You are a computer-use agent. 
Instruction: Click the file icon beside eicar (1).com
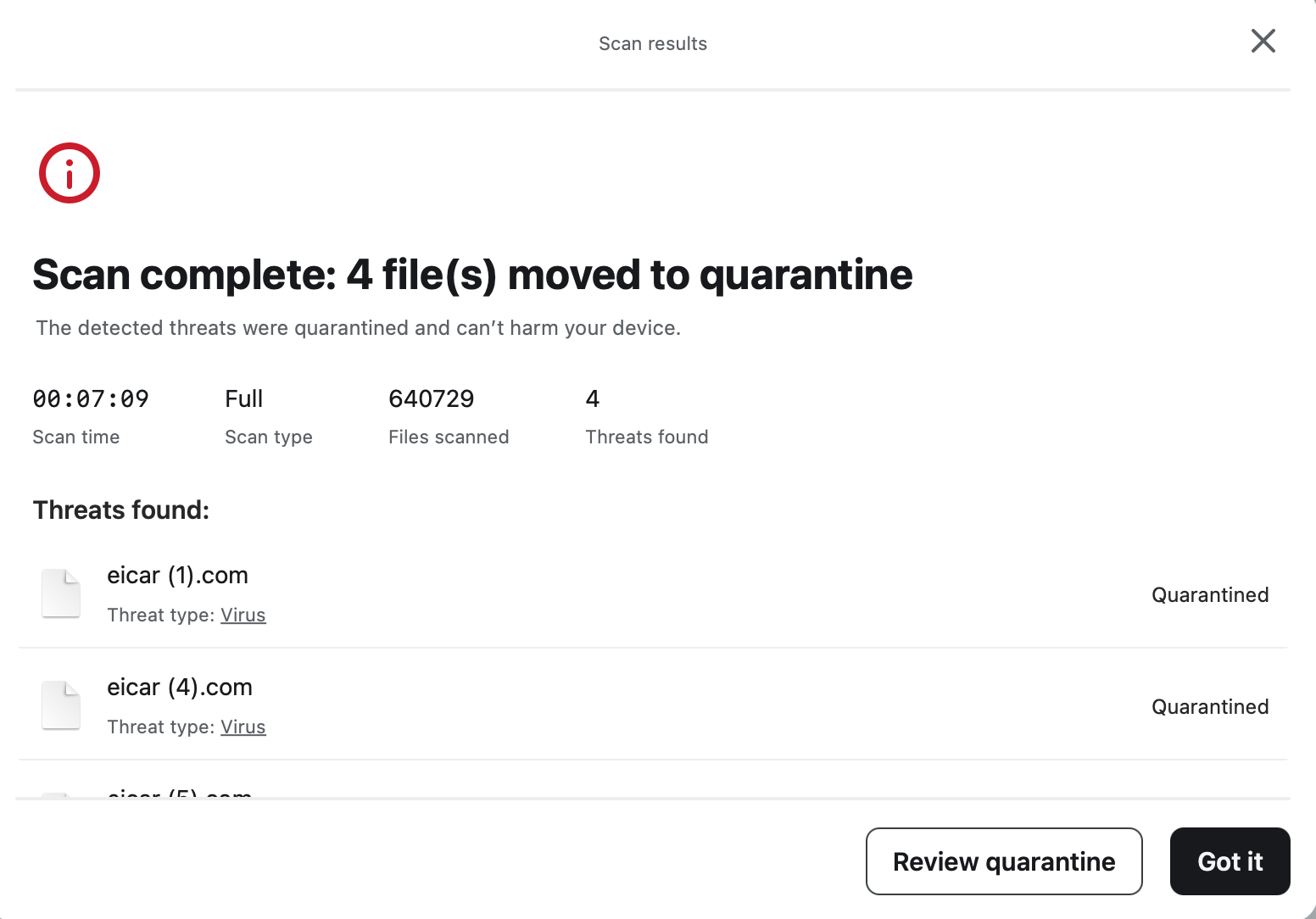point(60,593)
